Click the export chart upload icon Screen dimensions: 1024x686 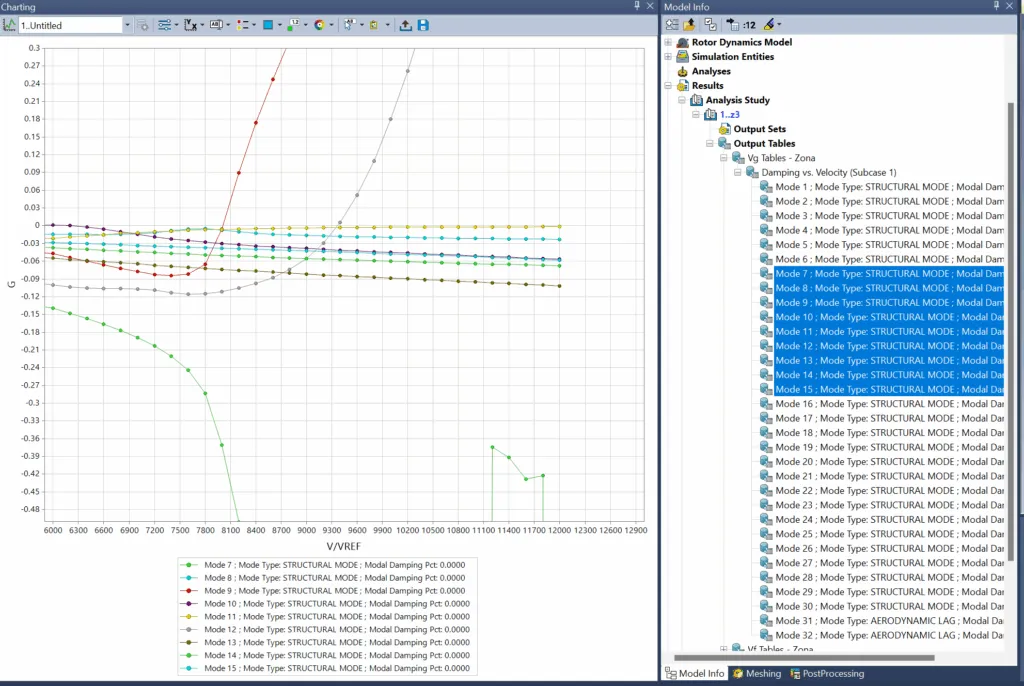point(405,25)
